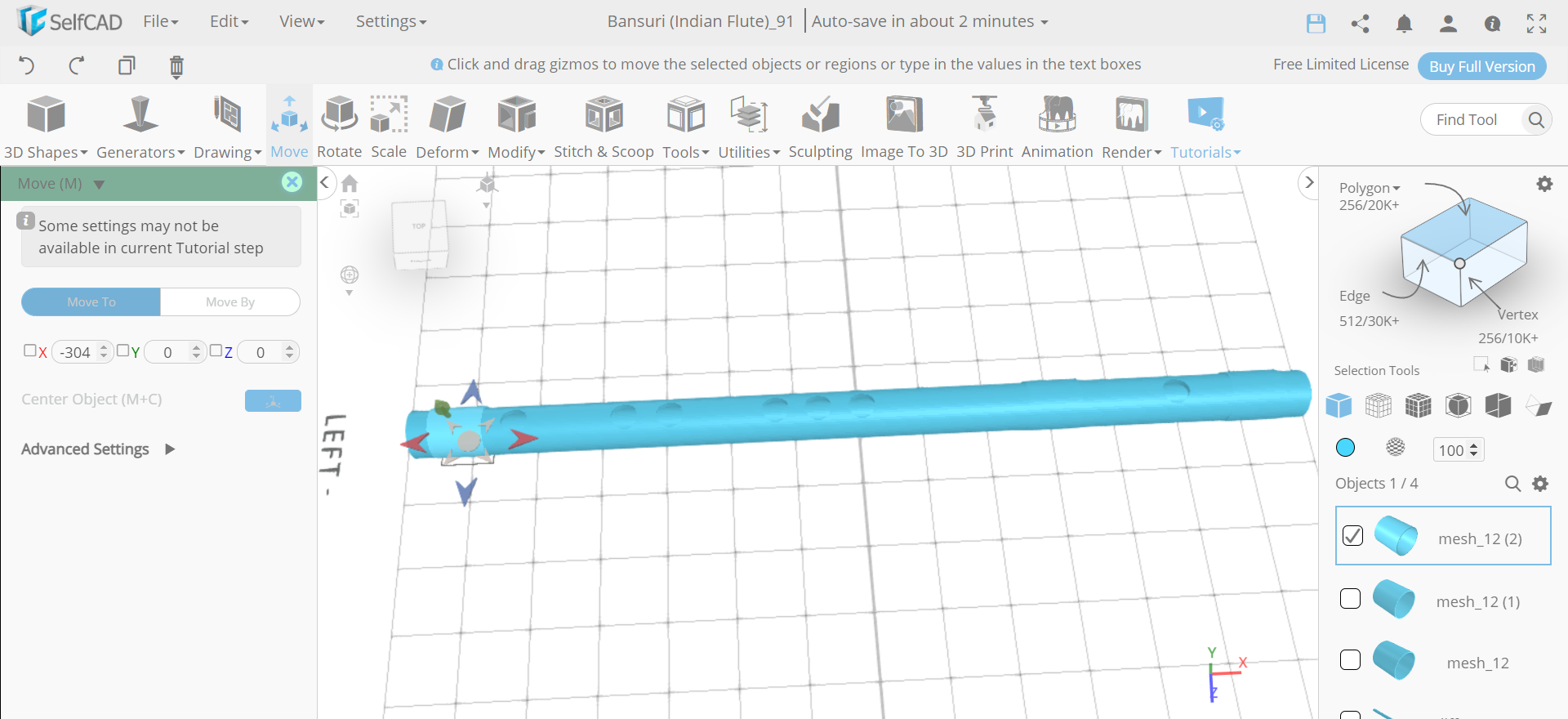Image resolution: width=1568 pixels, height=719 pixels.
Task: Expand Advanced Settings section
Action: pos(98,449)
